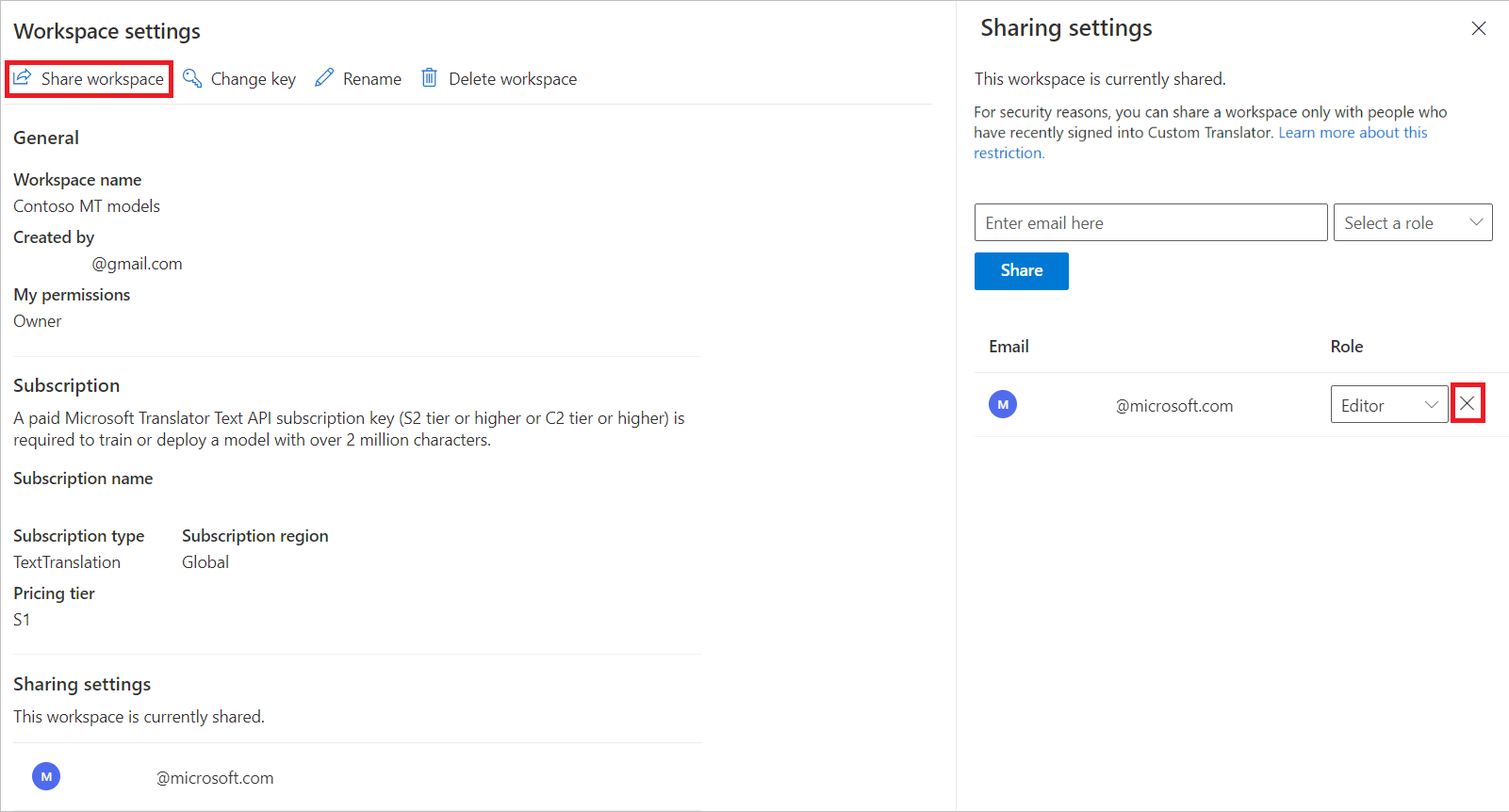Click the Pricing tier label
This screenshot has height=812, width=1509.
[54, 593]
